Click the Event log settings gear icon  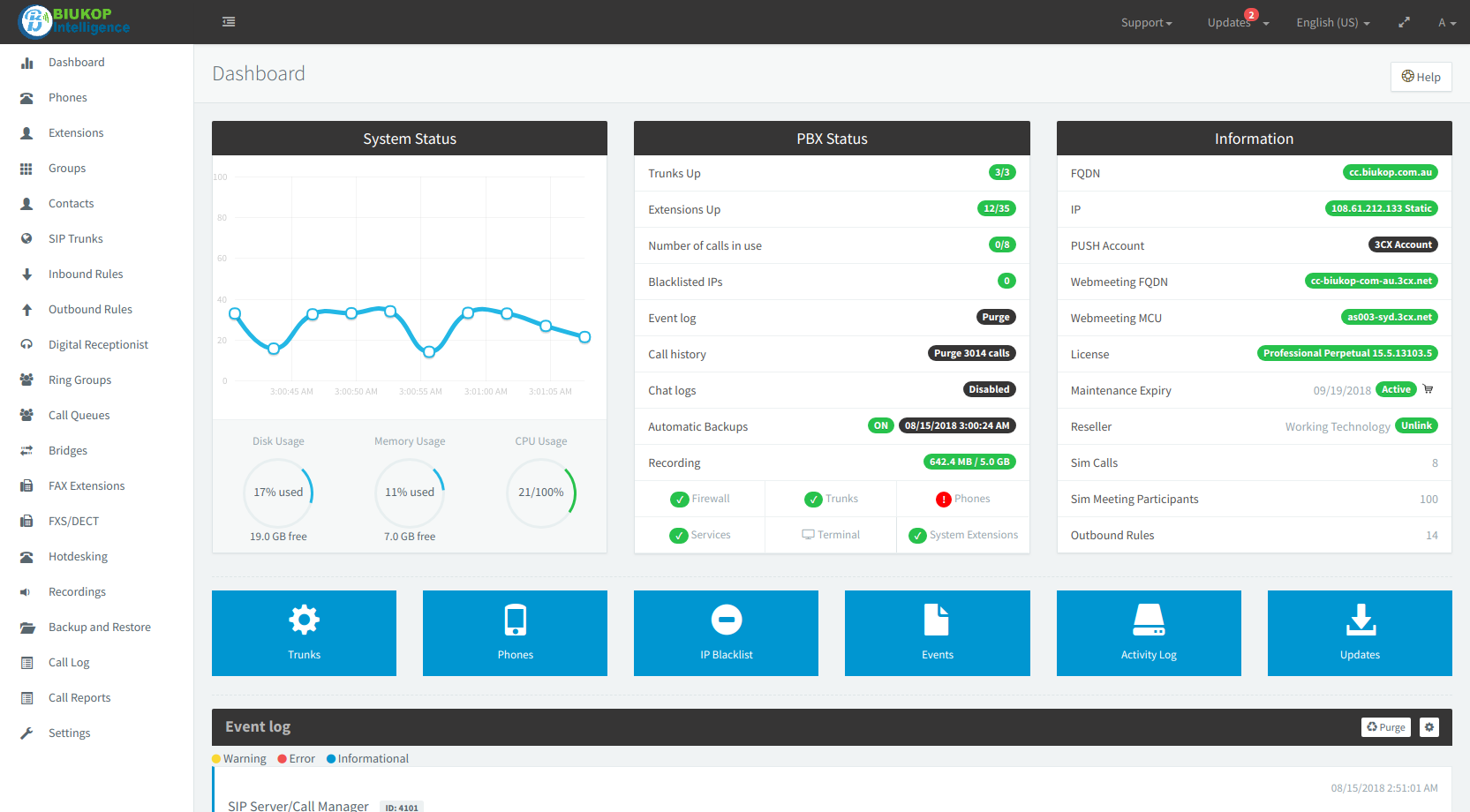pyautogui.click(x=1429, y=727)
